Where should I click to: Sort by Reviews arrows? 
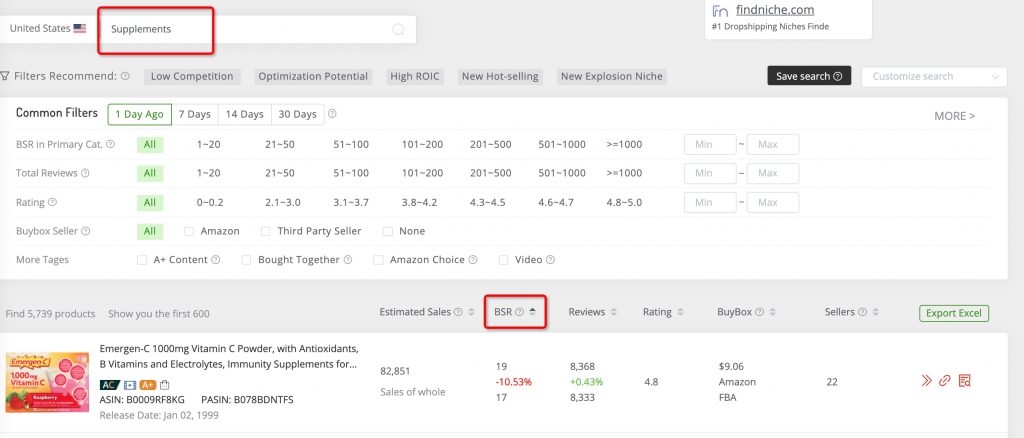(613, 312)
